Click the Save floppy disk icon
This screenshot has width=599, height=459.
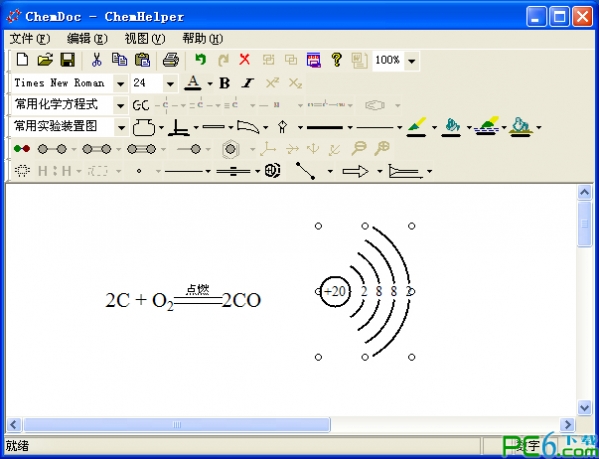(68, 60)
